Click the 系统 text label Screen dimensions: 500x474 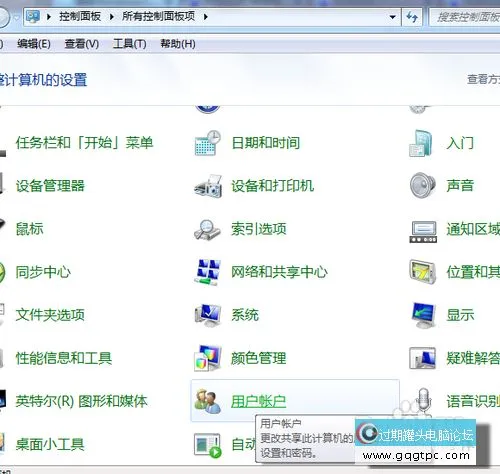(245, 315)
